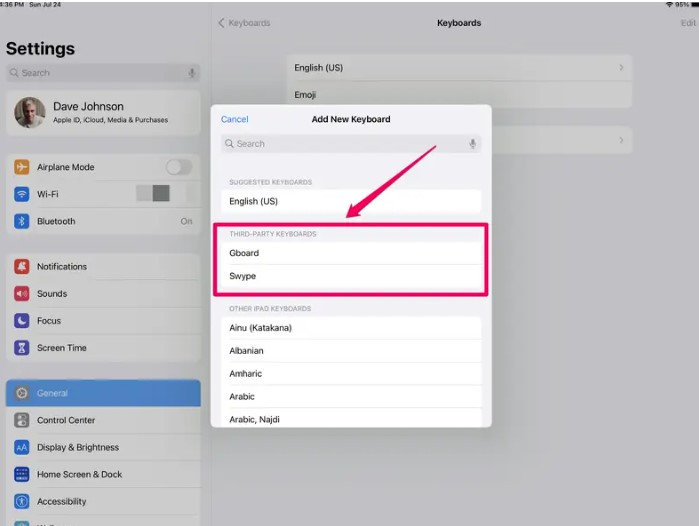Select Amharic keyboard

point(351,374)
